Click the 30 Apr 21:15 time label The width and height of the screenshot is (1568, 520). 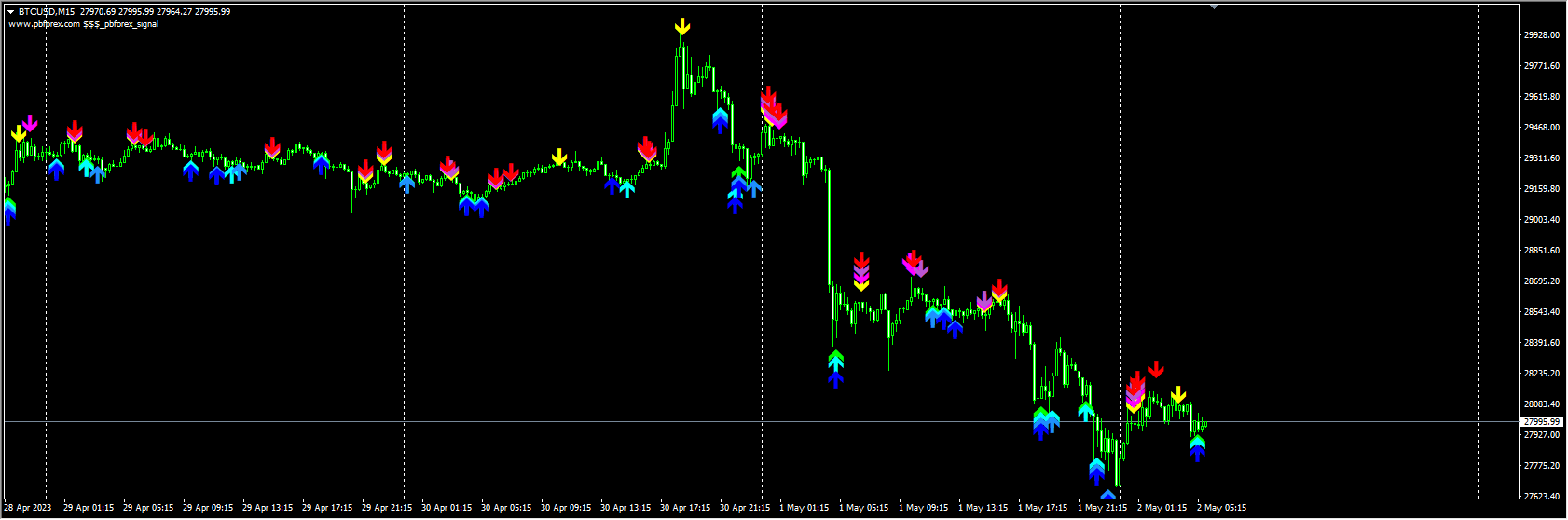point(745,509)
